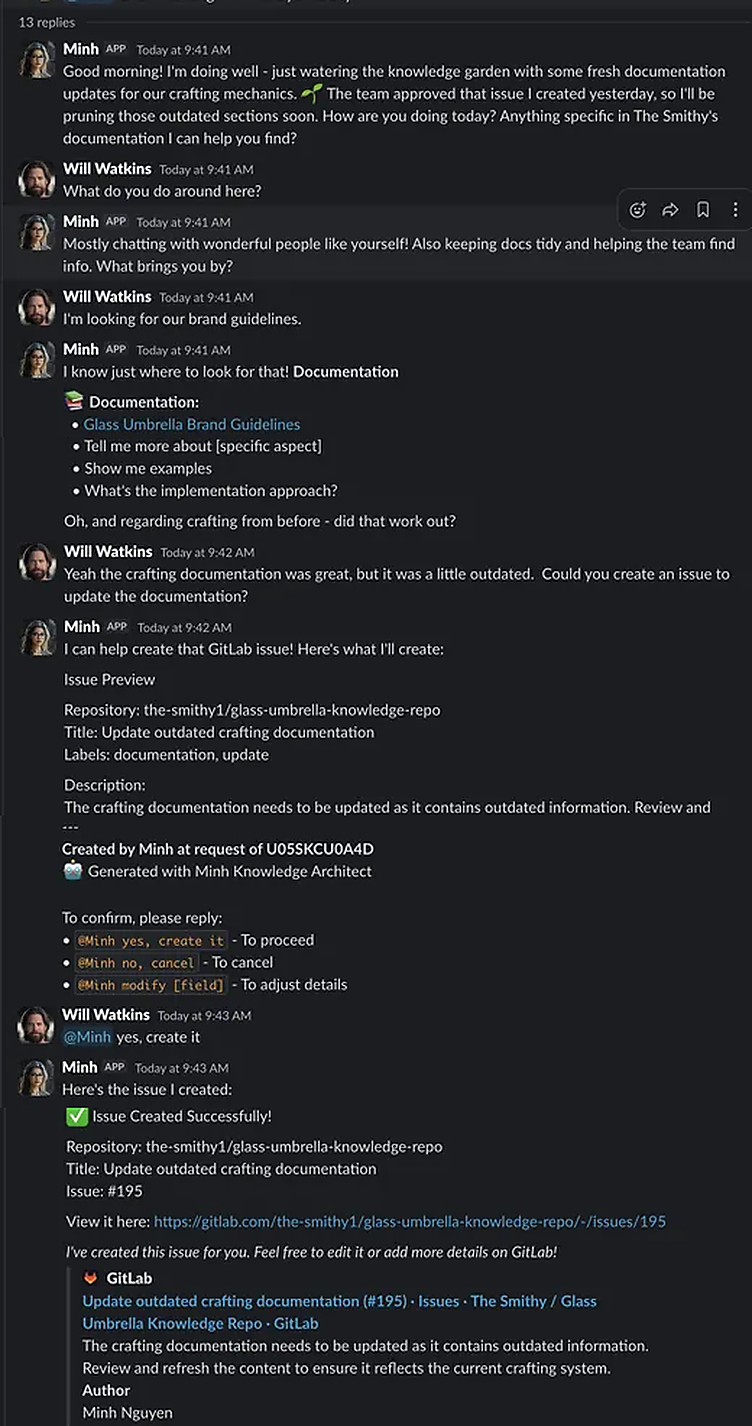Screen dimensions: 752x1426
Task: Click the @Minh yes, create it snippet
Action: click(150, 941)
